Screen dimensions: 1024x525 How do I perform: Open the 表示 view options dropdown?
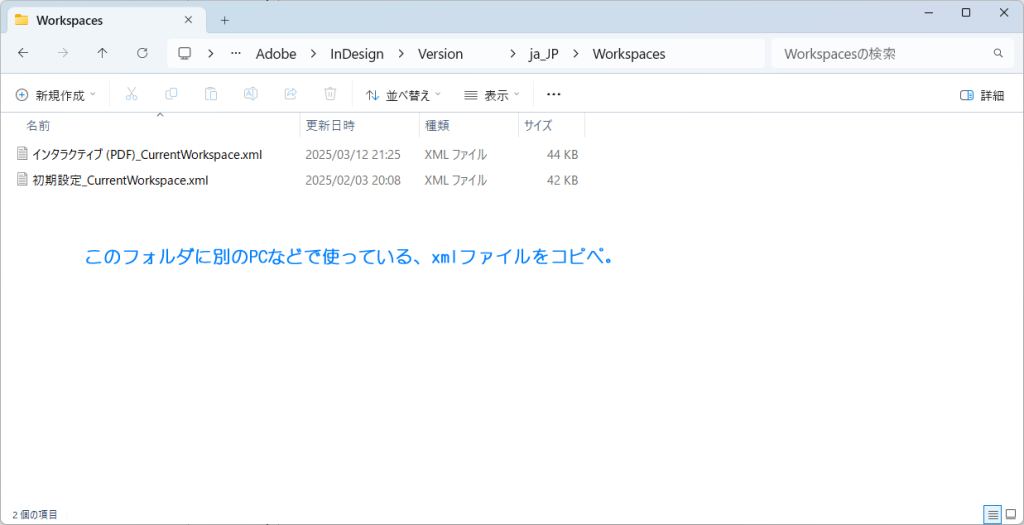point(492,95)
